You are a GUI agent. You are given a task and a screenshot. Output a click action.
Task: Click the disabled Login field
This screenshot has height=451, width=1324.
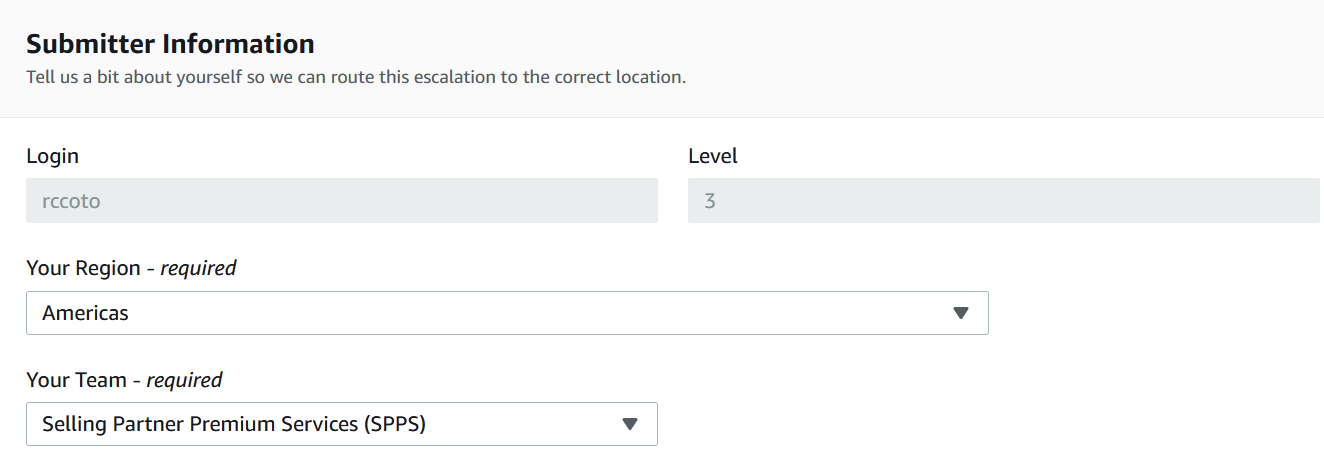[x=342, y=200]
